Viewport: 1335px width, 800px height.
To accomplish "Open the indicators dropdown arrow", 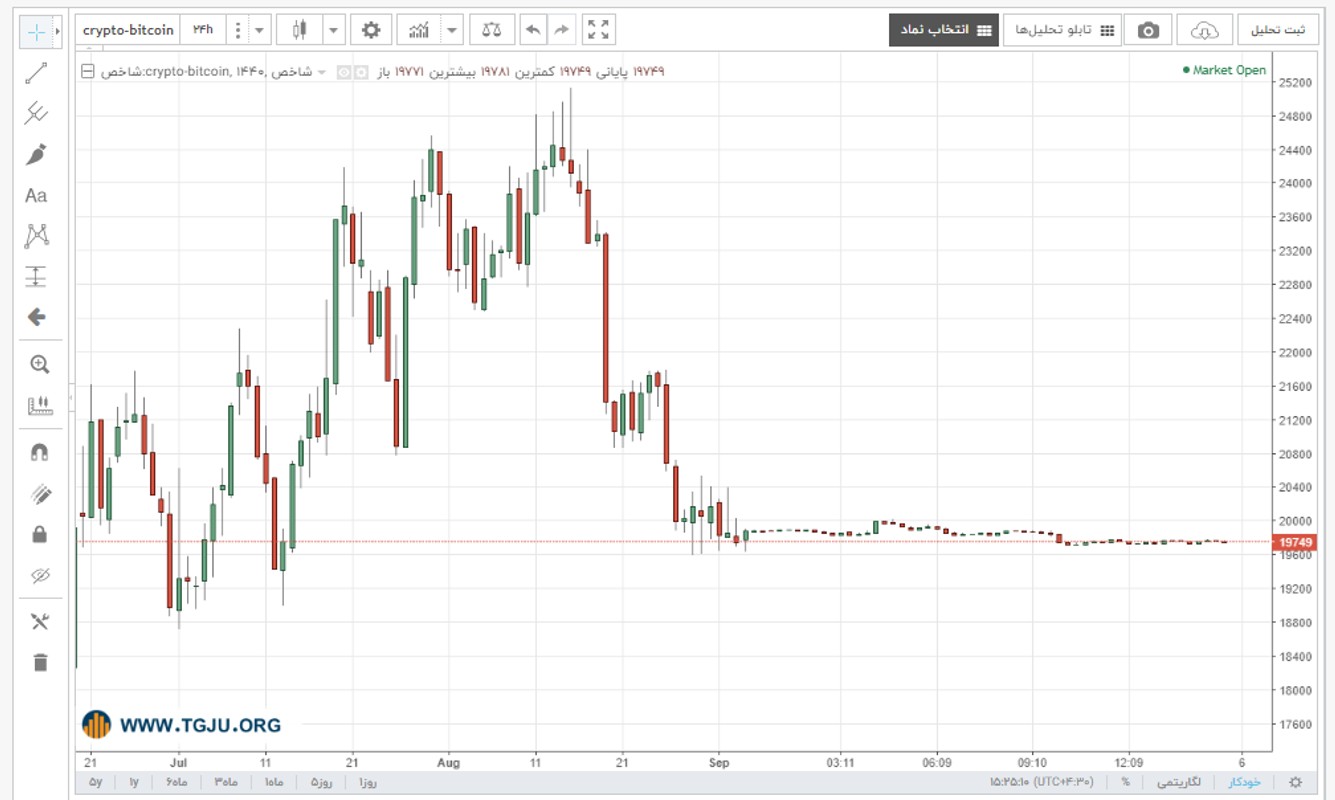I will 453,30.
